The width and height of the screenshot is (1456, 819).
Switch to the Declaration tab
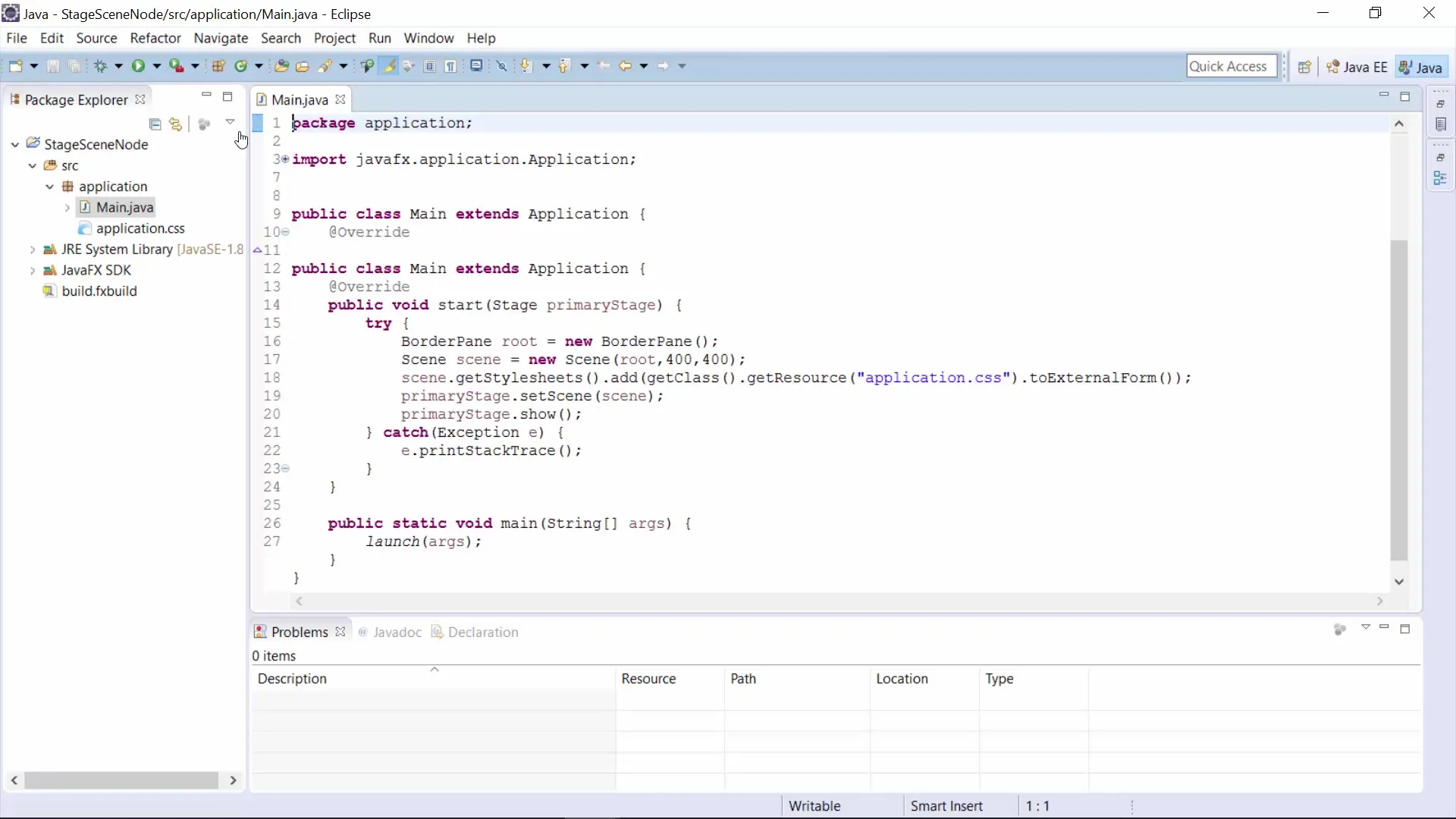tap(475, 632)
